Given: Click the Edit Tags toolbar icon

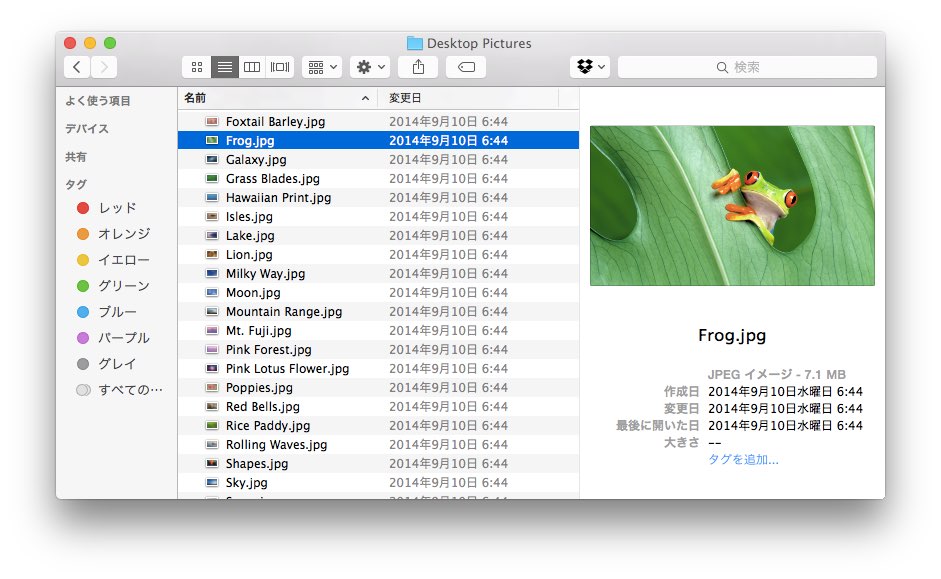Looking at the screenshot, I should click(x=466, y=67).
